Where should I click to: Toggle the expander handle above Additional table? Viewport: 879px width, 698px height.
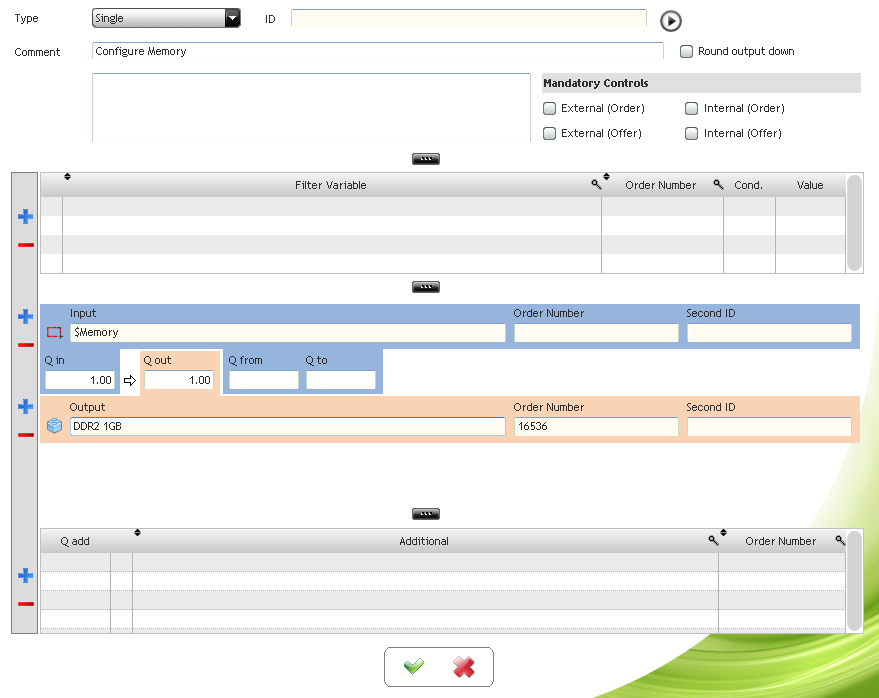click(x=425, y=514)
